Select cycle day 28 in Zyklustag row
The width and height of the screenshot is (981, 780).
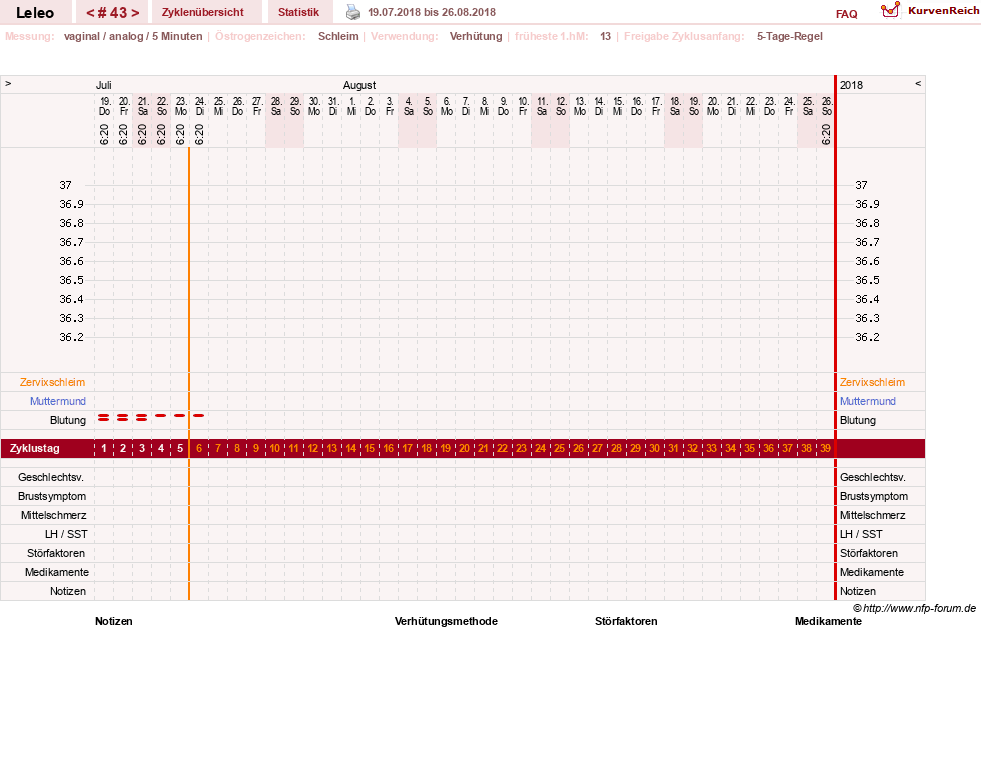click(x=616, y=448)
